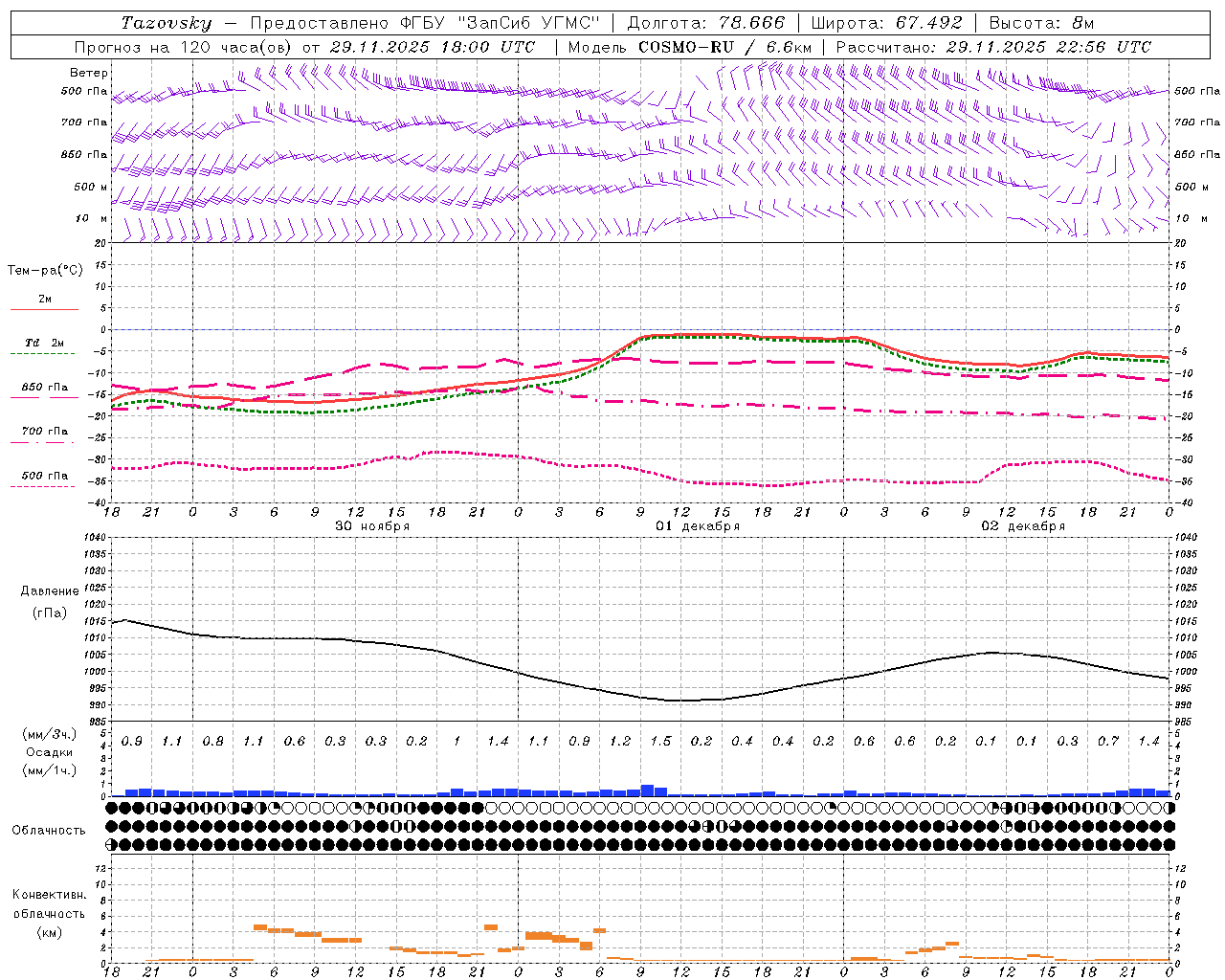The image size is (1225, 980).
Task: Click the 1.2 precipitation value
Action: coord(620,742)
